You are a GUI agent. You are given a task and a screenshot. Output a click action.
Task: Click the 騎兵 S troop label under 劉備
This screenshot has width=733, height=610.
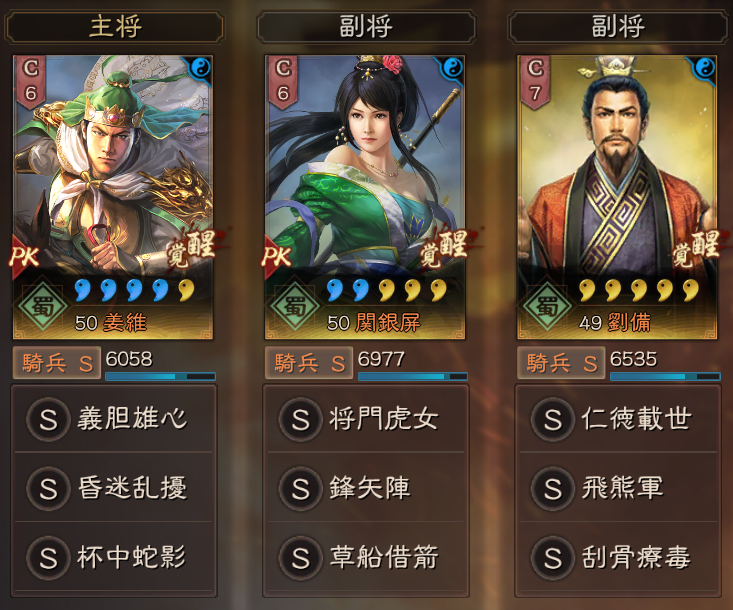561,363
